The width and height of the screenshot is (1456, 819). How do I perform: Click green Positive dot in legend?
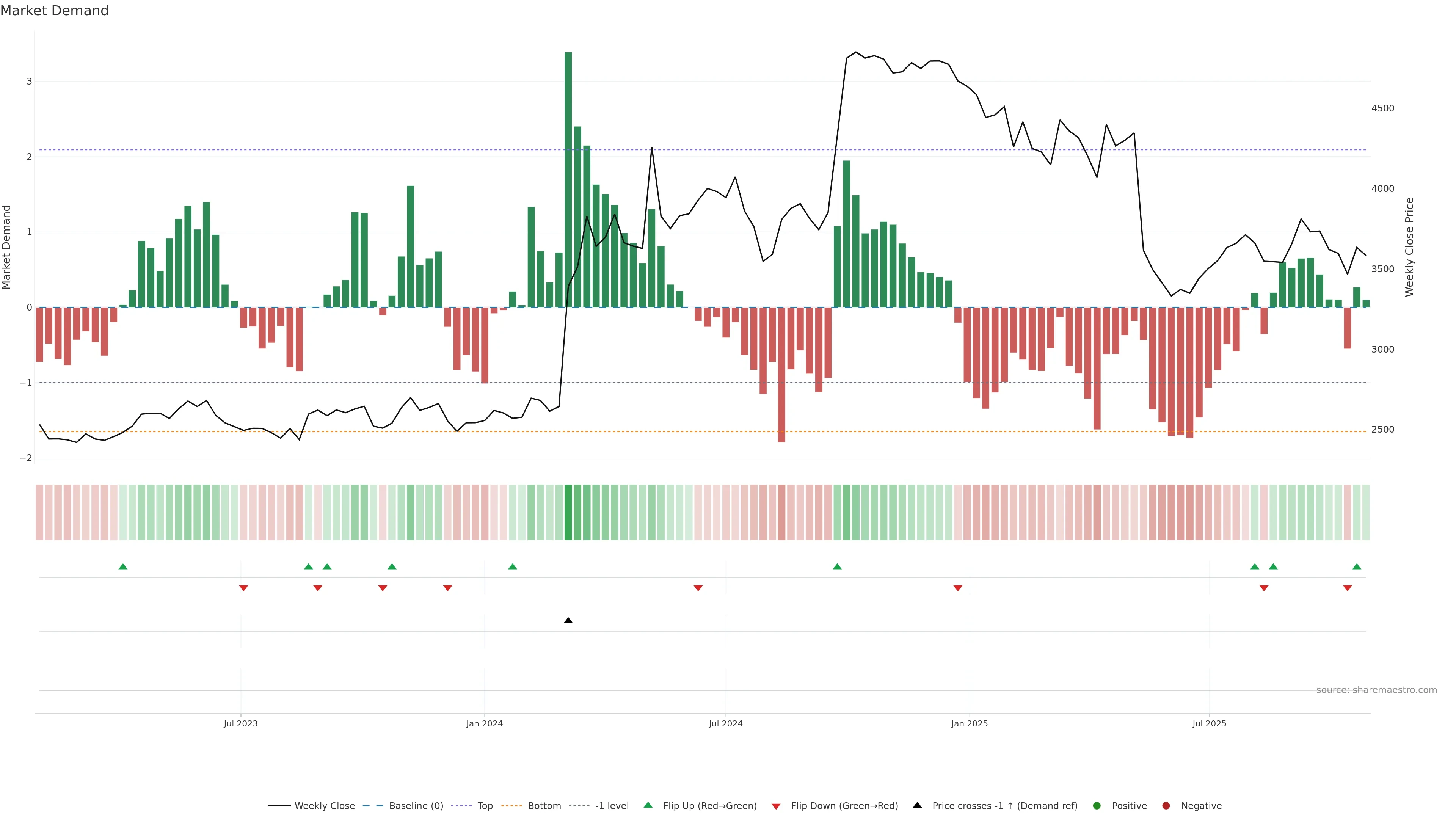point(1097,806)
